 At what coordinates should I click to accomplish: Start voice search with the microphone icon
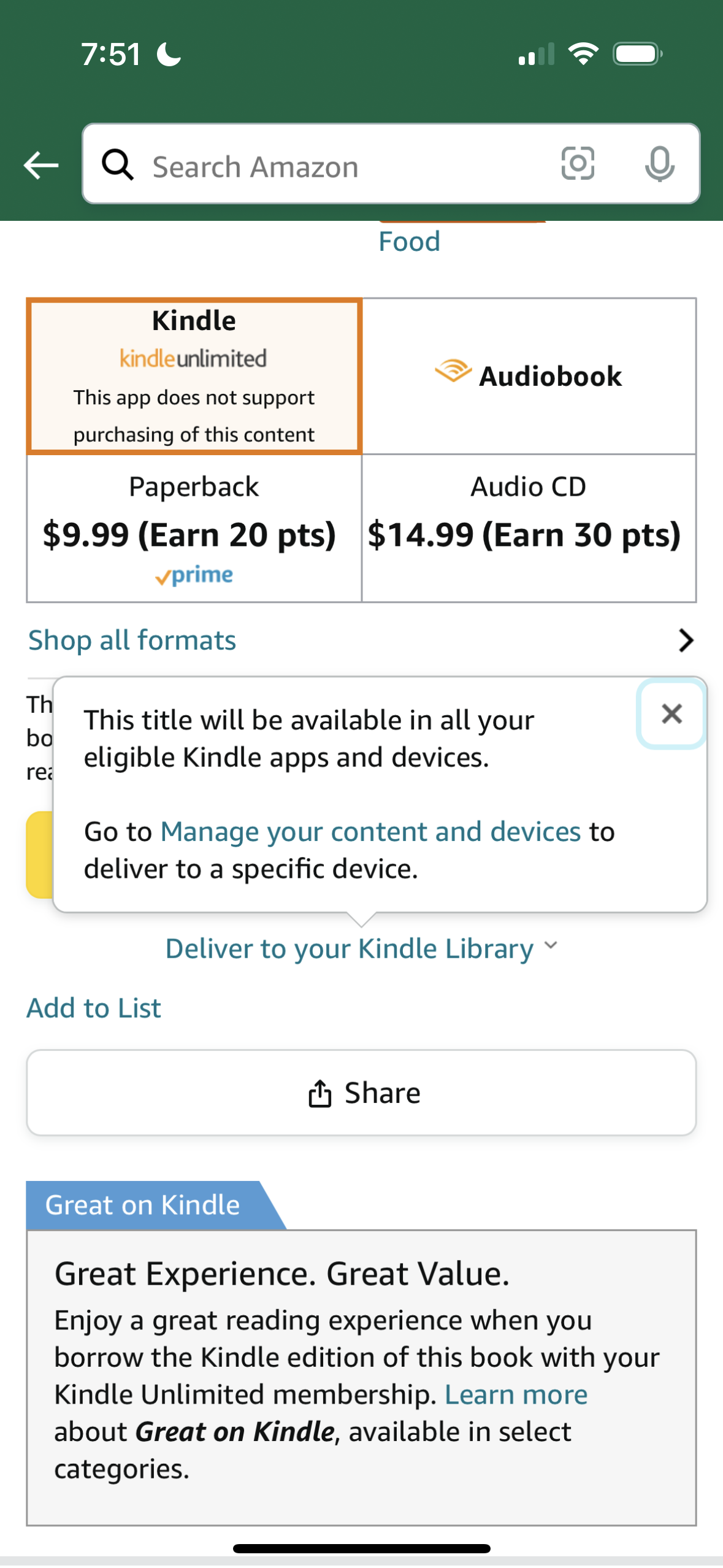(x=658, y=164)
